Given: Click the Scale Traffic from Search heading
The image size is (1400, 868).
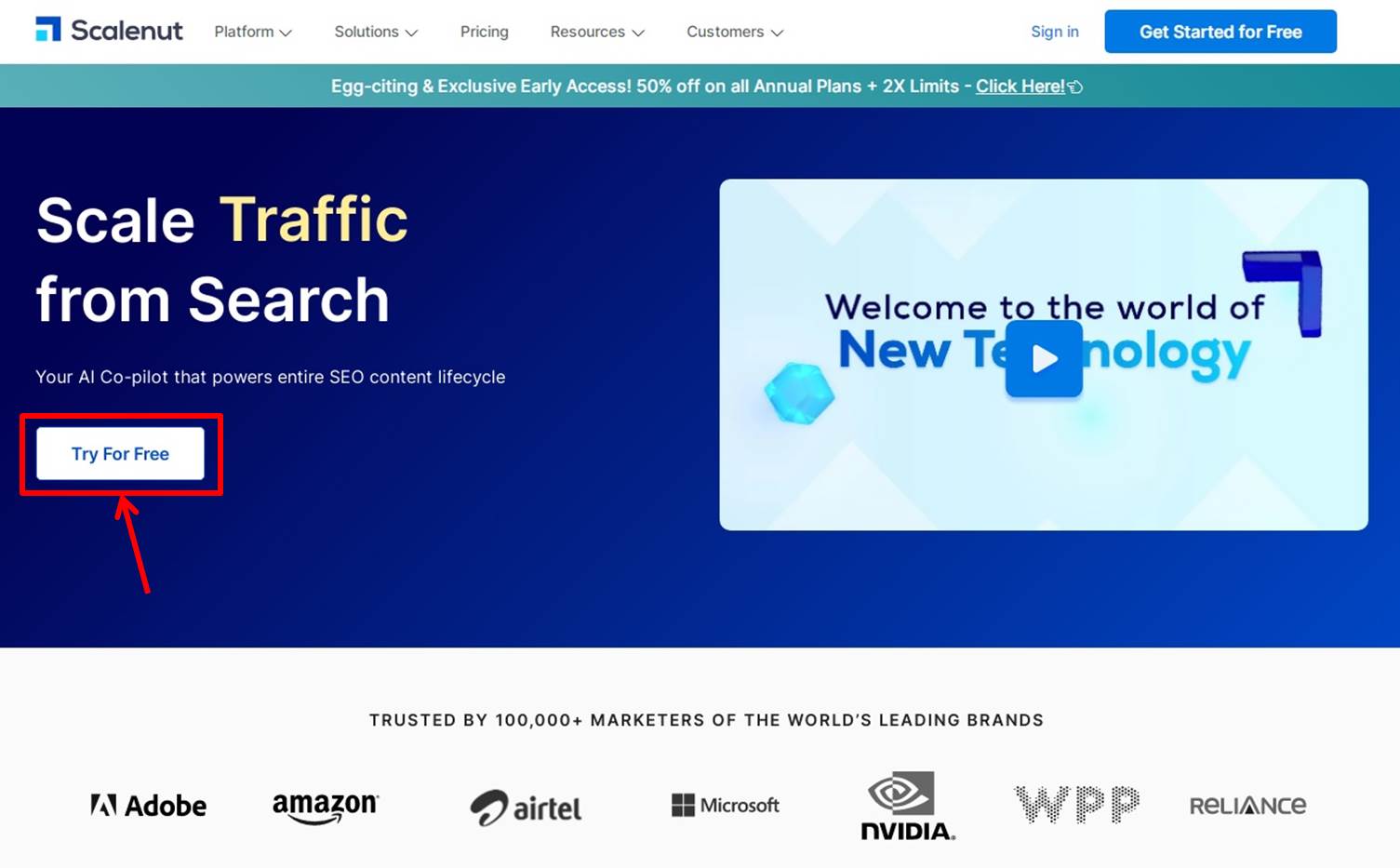Looking at the screenshot, I should point(222,260).
